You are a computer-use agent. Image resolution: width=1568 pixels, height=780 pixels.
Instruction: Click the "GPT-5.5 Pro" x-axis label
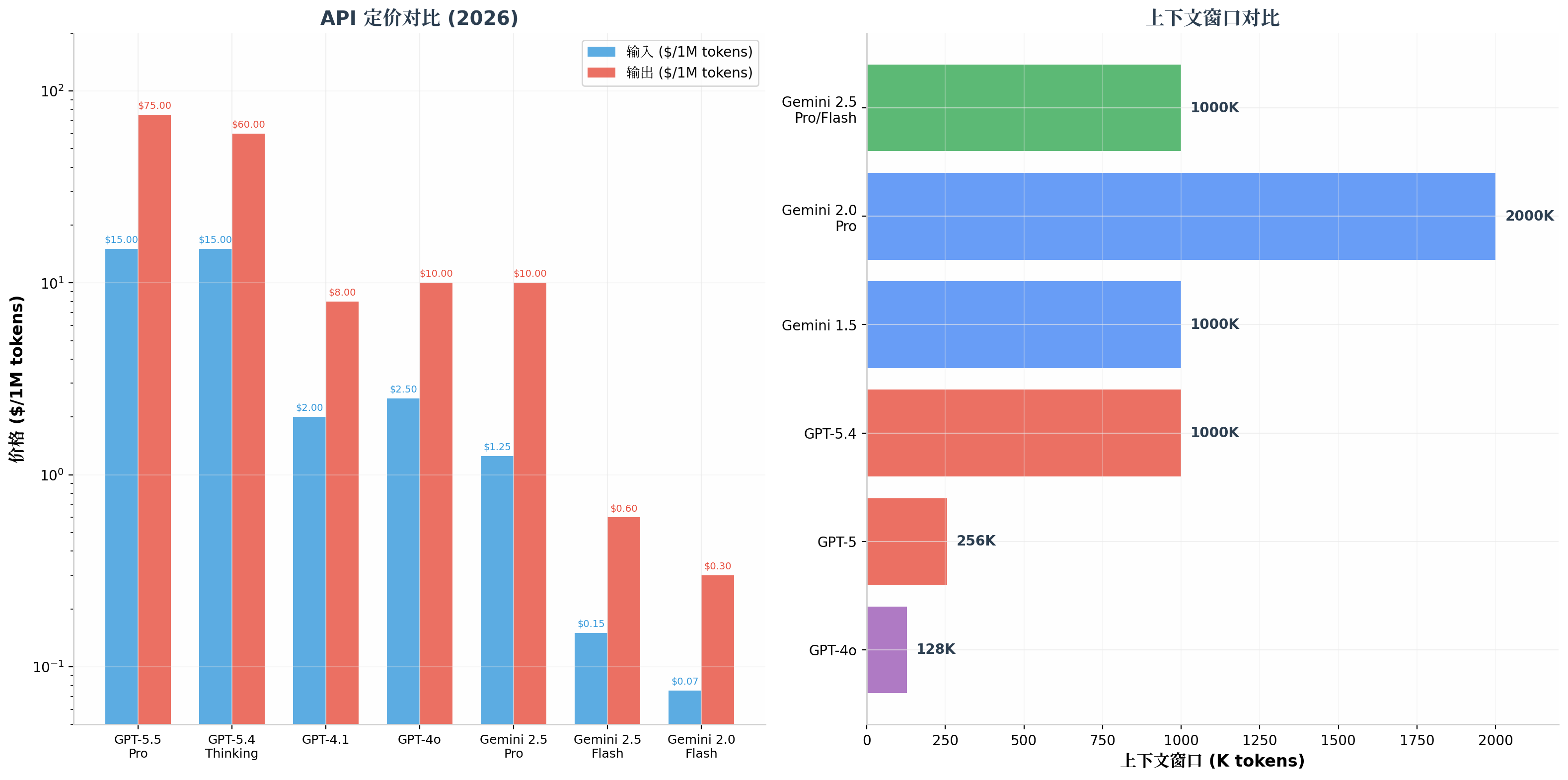coord(138,747)
